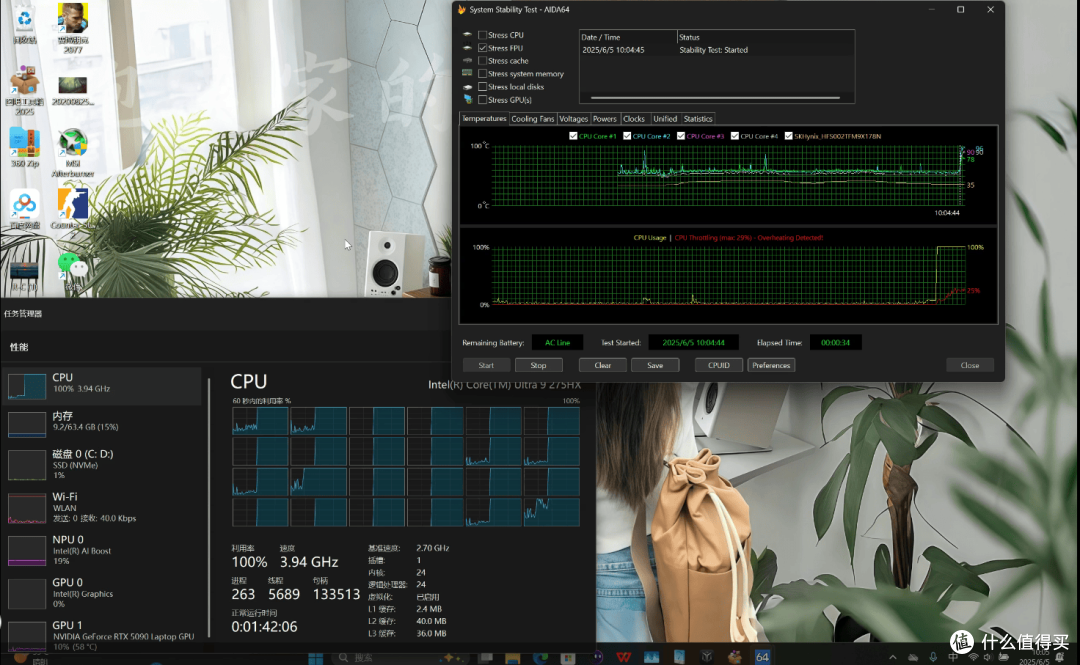Click the Close button in AIDA64
Image resolution: width=1080 pixels, height=665 pixels.
click(970, 365)
